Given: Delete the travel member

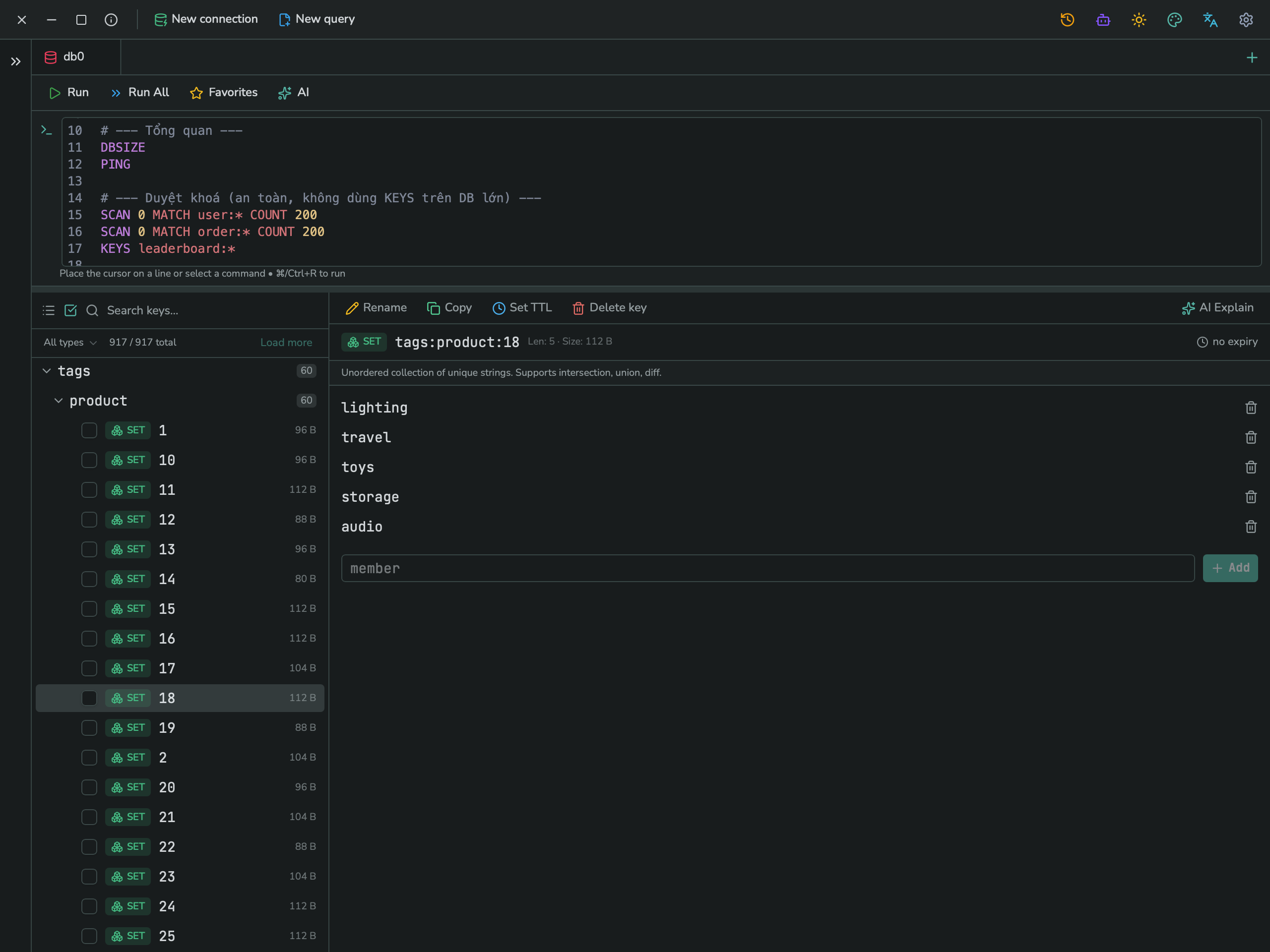Looking at the screenshot, I should point(1251,437).
